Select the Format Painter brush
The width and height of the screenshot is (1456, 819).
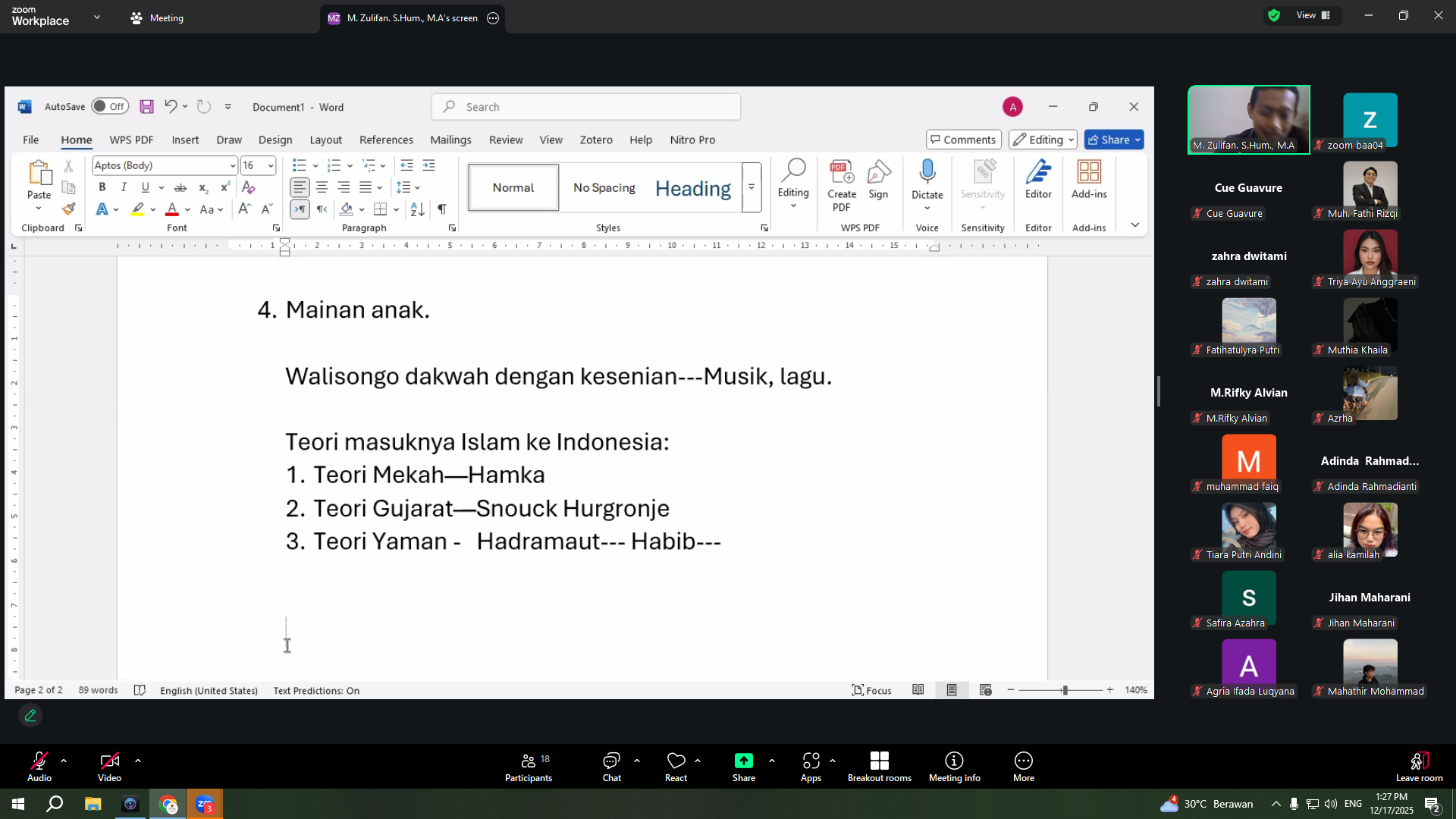(68, 209)
